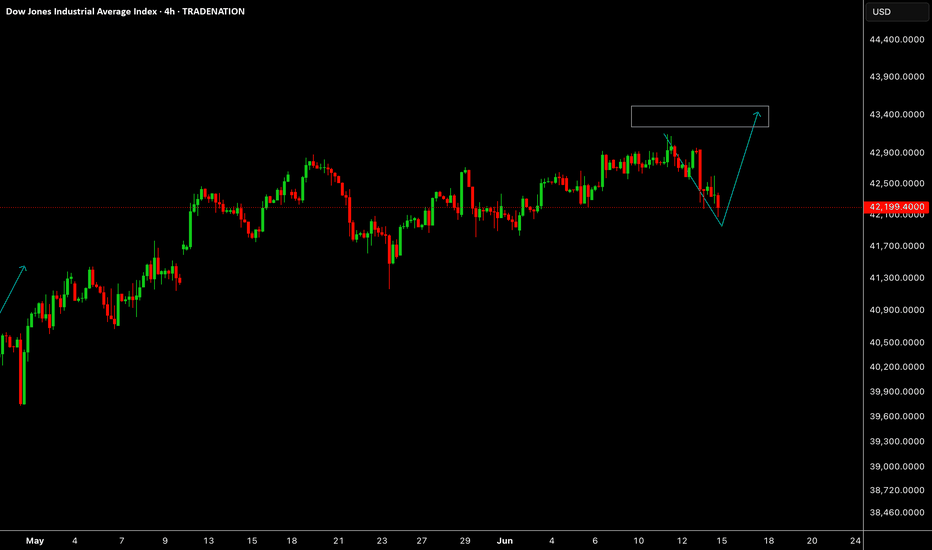Image resolution: width=932 pixels, height=550 pixels.
Task: Click the date 29 on time axis
Action: coord(465,541)
